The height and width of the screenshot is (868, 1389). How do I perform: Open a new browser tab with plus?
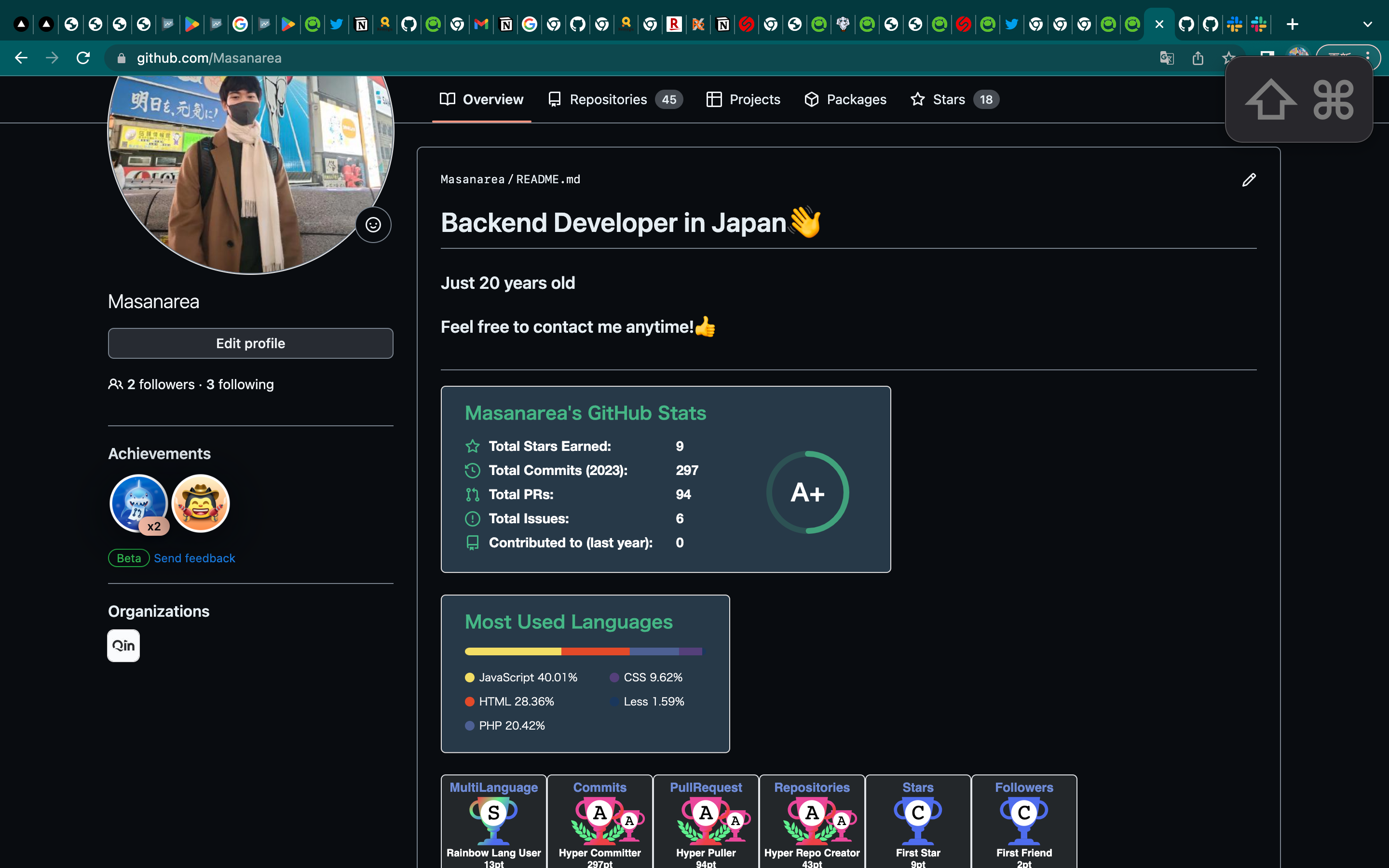(x=1292, y=24)
